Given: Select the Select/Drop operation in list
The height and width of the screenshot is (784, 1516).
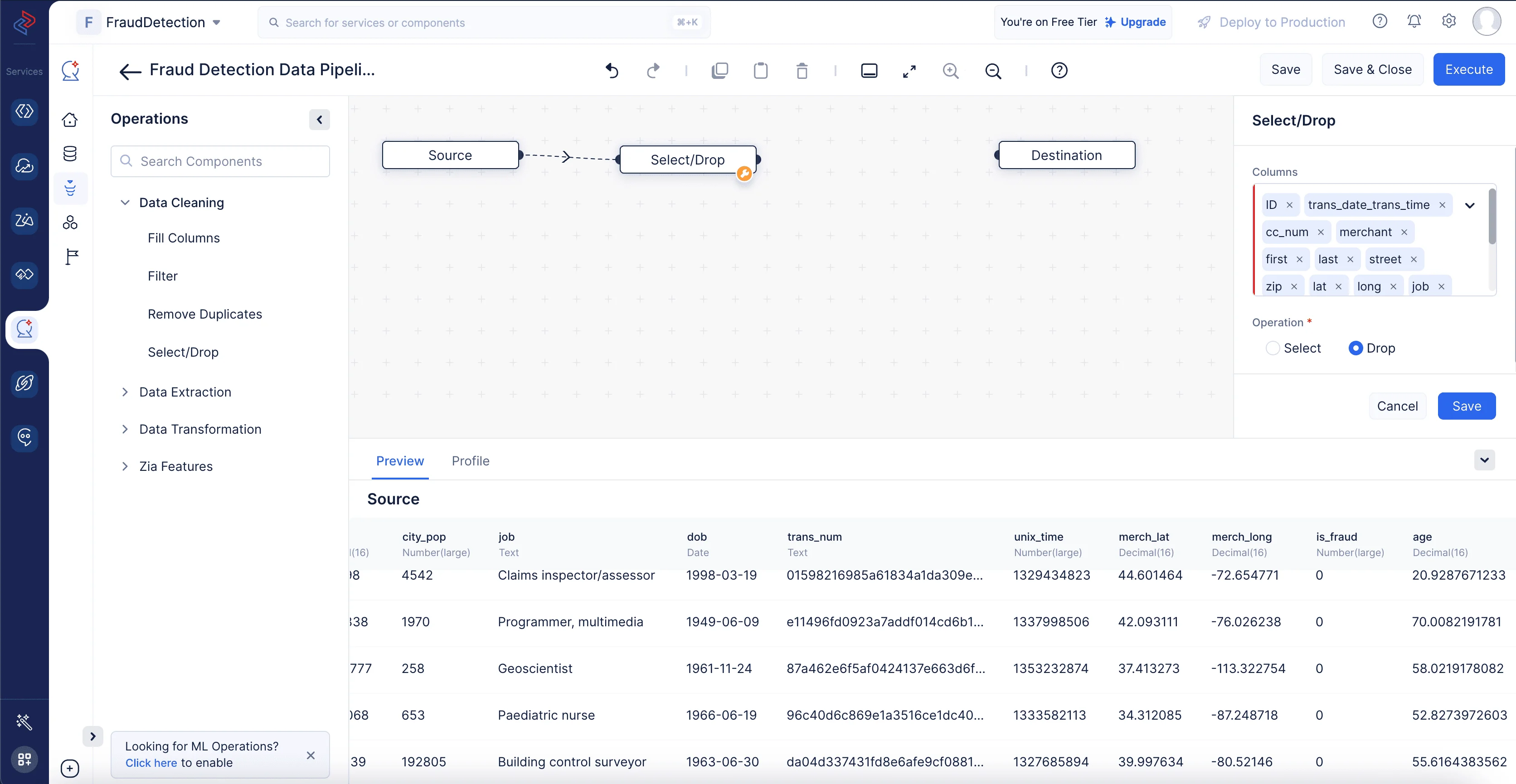Looking at the screenshot, I should coord(183,352).
